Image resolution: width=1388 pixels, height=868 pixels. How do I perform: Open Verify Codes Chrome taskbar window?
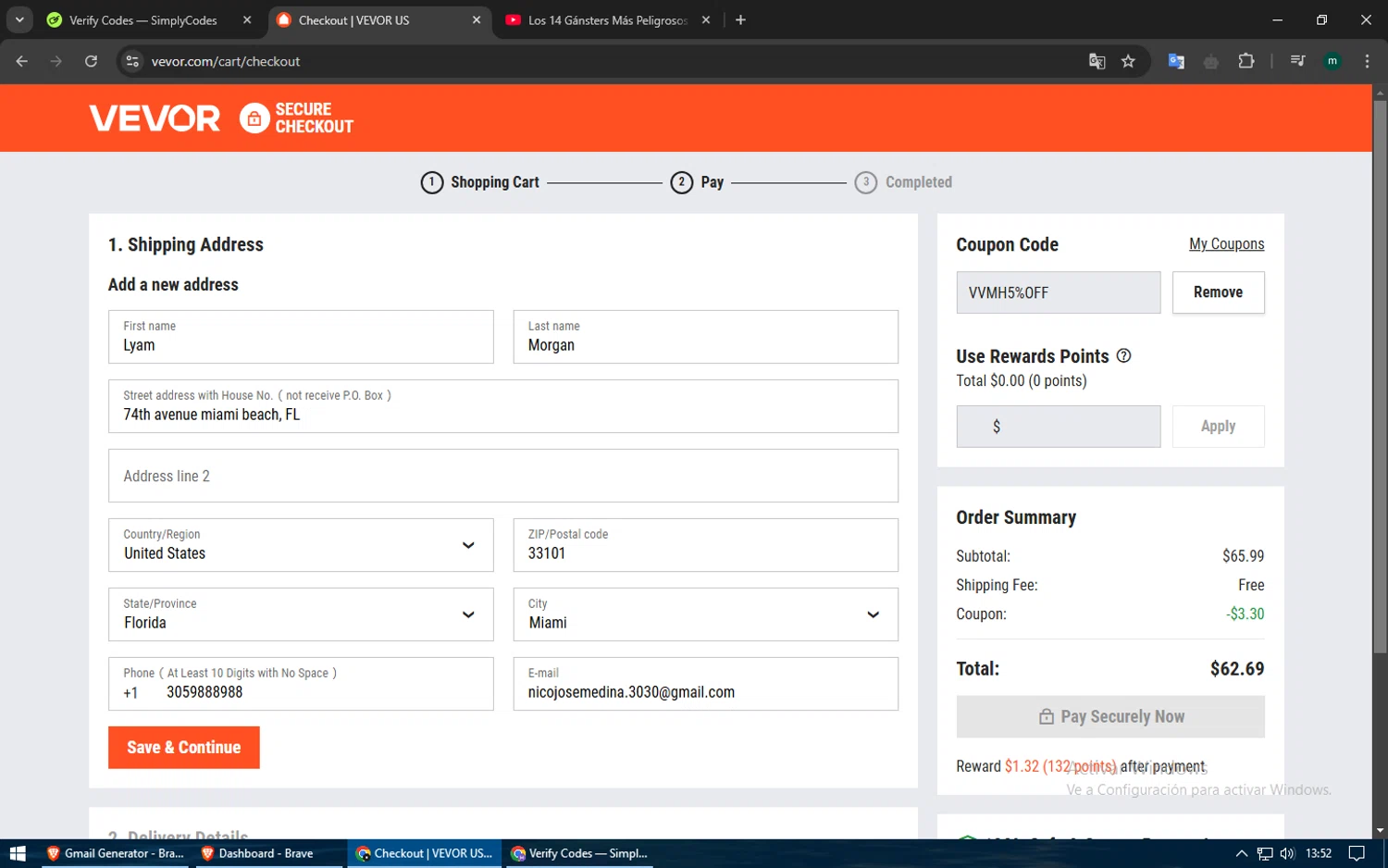[x=579, y=853]
